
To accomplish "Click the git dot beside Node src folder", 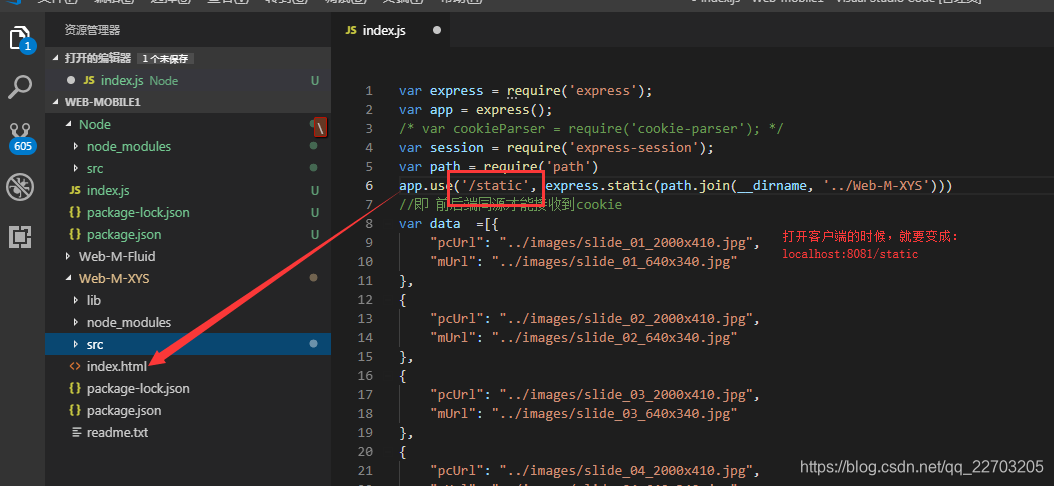I will 313,168.
